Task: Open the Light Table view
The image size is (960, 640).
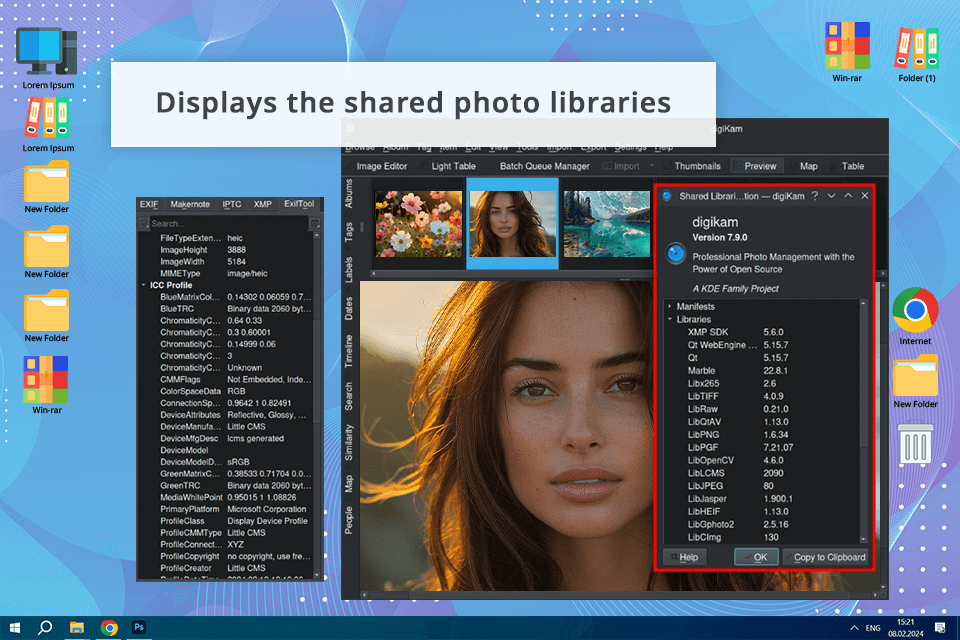Action: 448,166
